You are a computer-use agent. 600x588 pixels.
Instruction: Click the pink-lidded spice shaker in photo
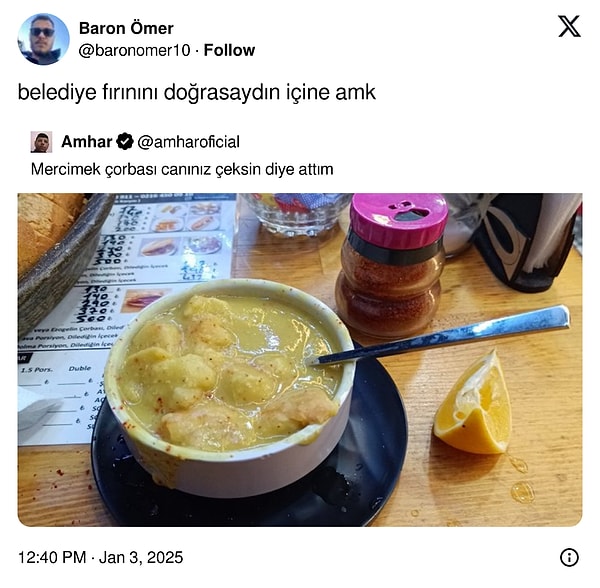point(392,265)
